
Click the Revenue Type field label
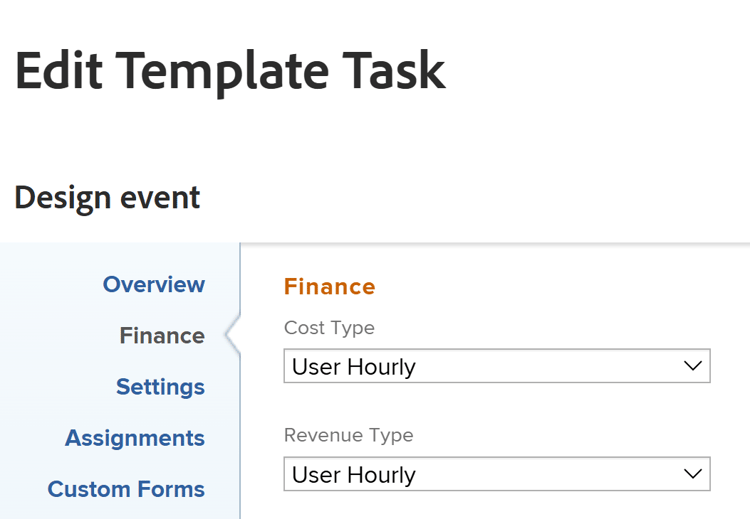pos(348,435)
